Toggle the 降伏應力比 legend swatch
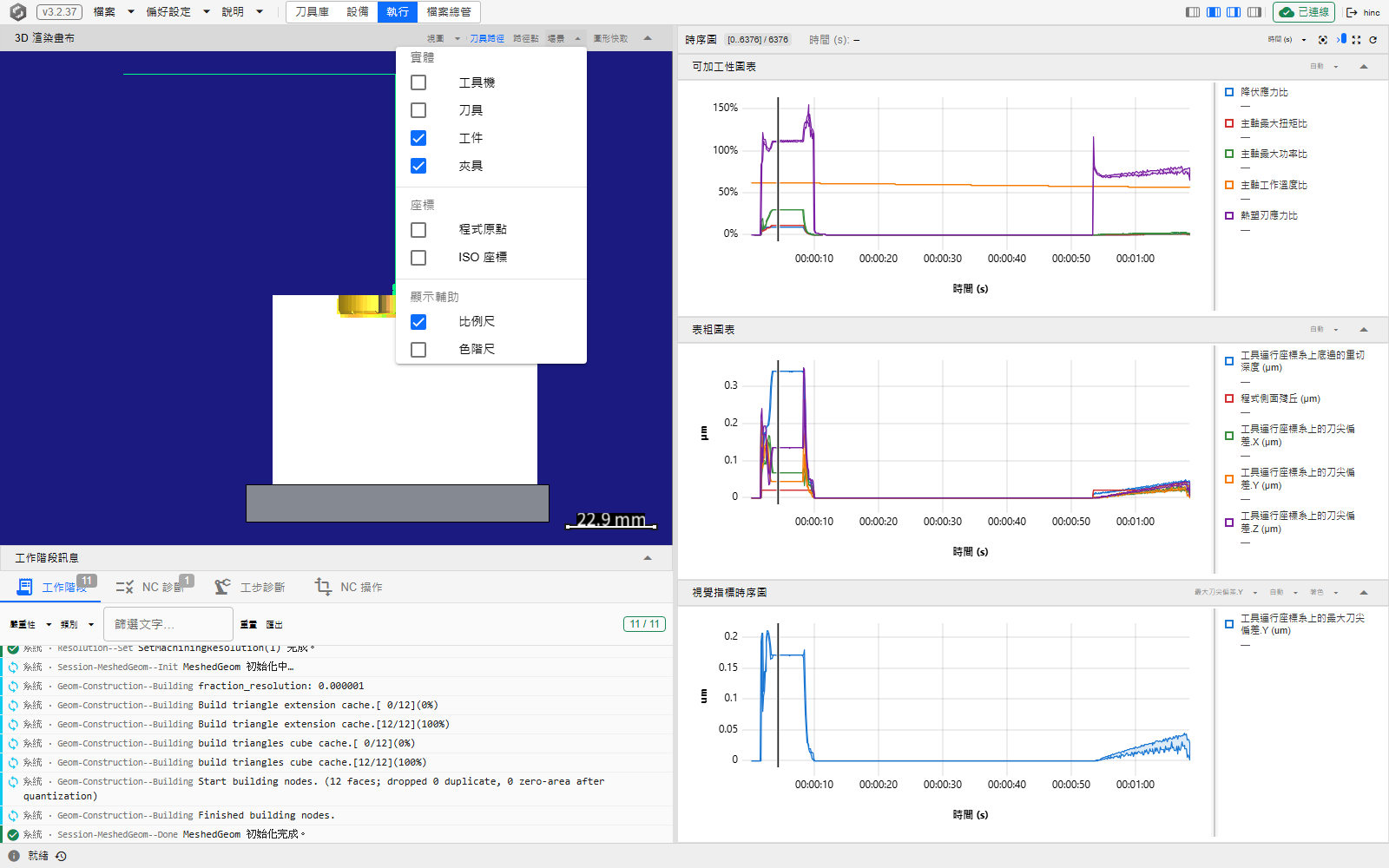 (1229, 92)
